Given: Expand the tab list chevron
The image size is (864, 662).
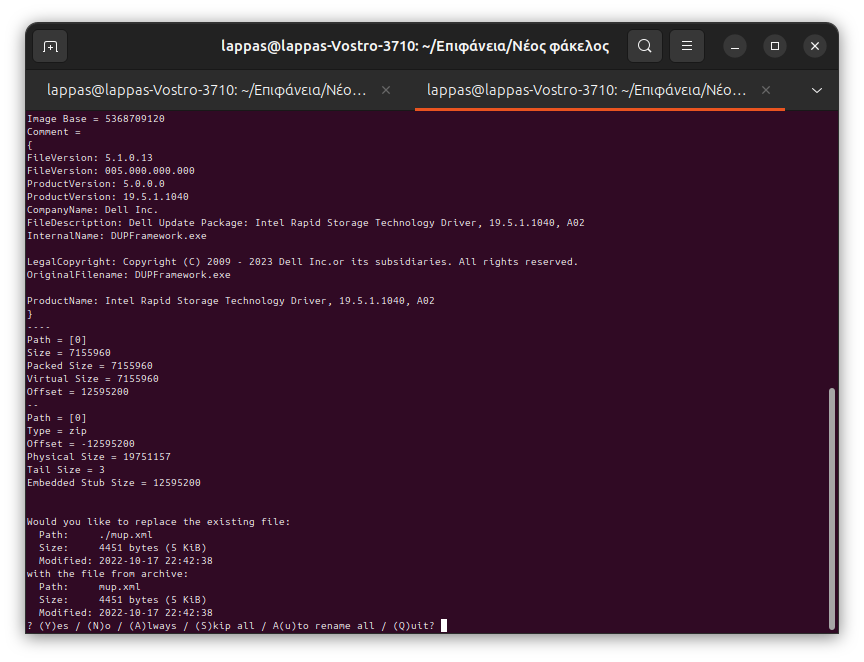Looking at the screenshot, I should 817,90.
